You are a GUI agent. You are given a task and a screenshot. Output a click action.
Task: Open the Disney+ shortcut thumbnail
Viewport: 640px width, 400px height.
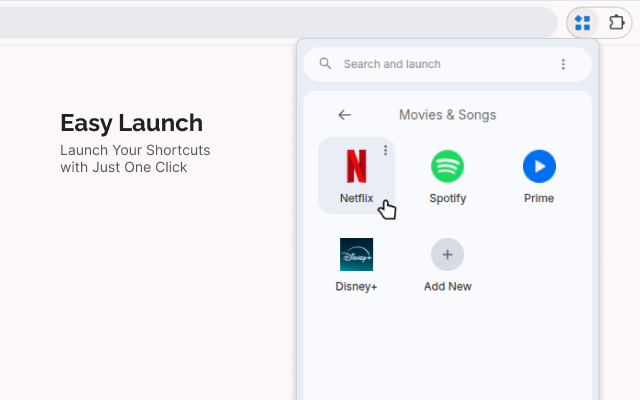pyautogui.click(x=356, y=254)
